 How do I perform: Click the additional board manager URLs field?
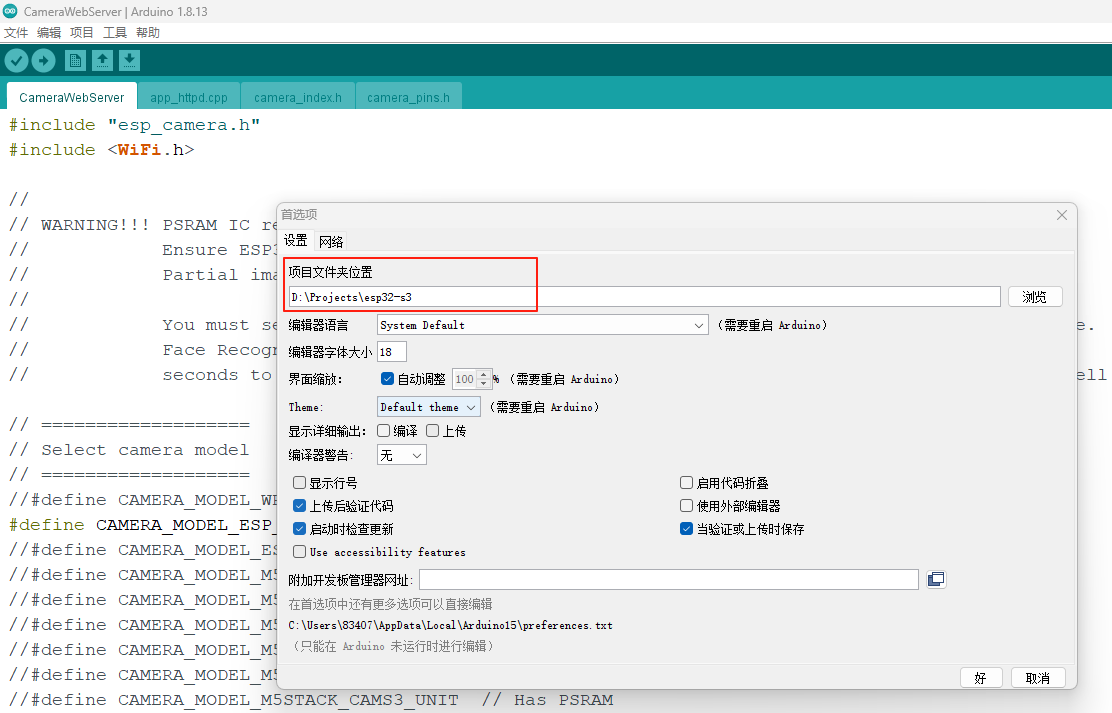pyautogui.click(x=669, y=580)
